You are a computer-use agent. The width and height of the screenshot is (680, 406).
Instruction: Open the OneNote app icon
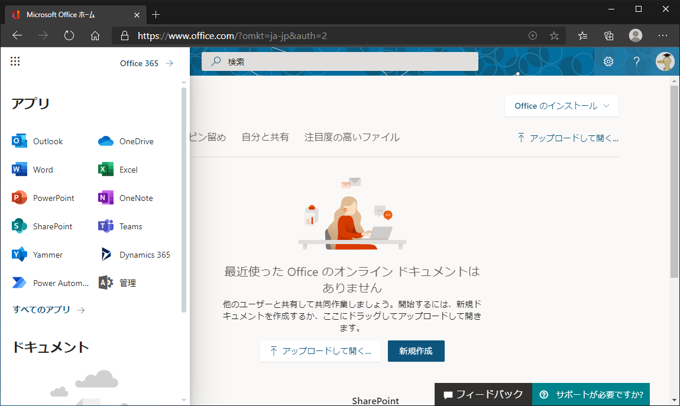point(105,198)
